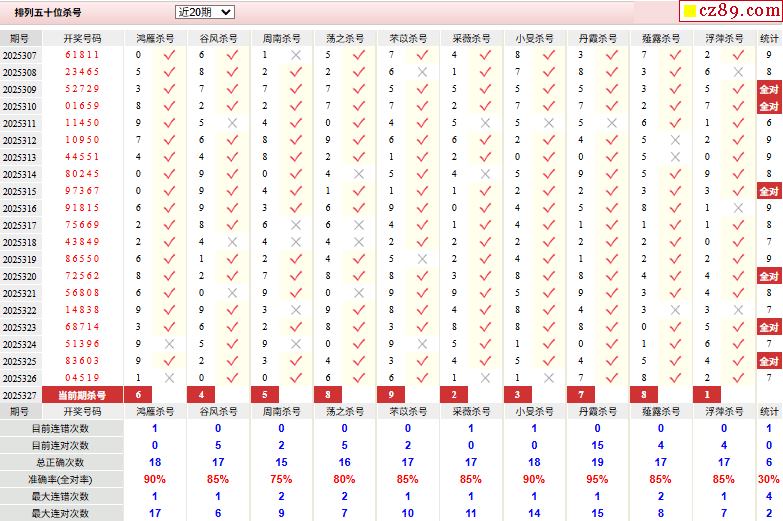Screen dimensions: 783x521
Task: Click the 95% accuracy value
Action: [597, 480]
